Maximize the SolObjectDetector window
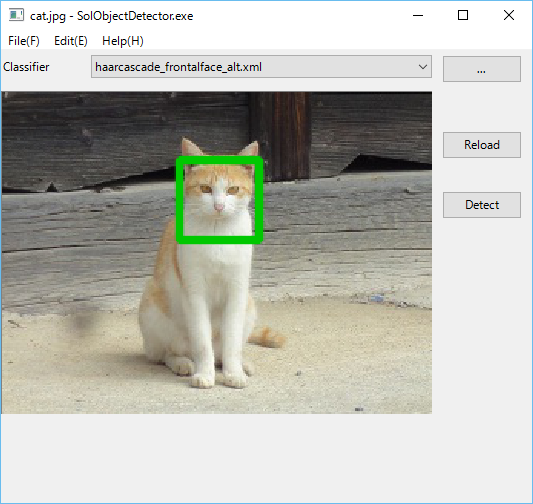533x504 pixels. (x=463, y=15)
